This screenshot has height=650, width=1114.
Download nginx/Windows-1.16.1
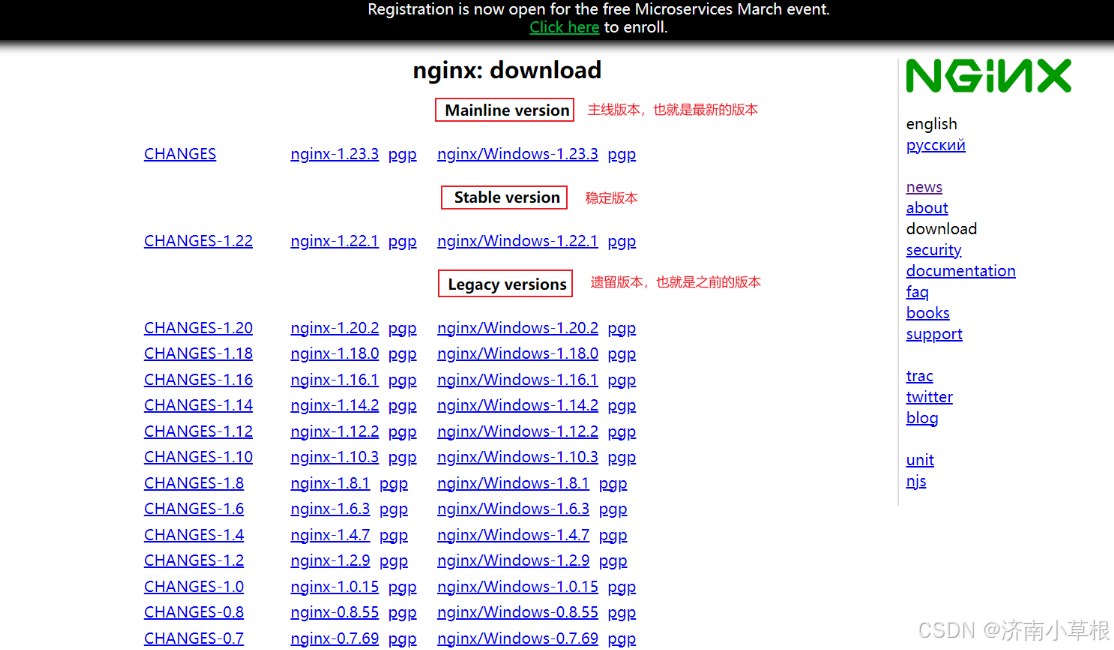517,380
